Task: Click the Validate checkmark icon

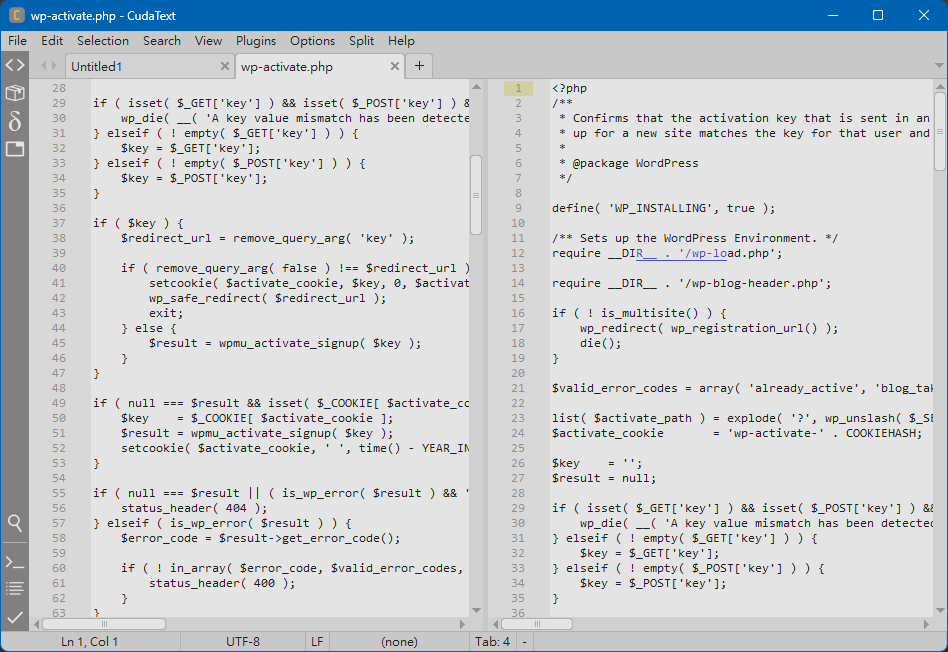Action: tap(14, 617)
